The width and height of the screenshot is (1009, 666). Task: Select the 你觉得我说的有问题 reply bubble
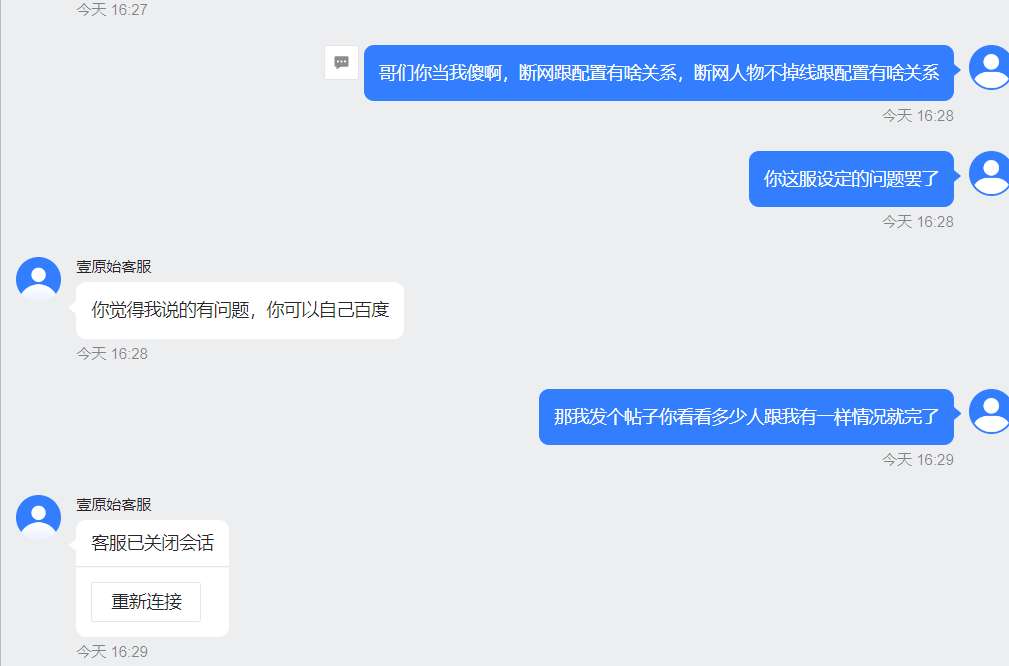pos(240,310)
